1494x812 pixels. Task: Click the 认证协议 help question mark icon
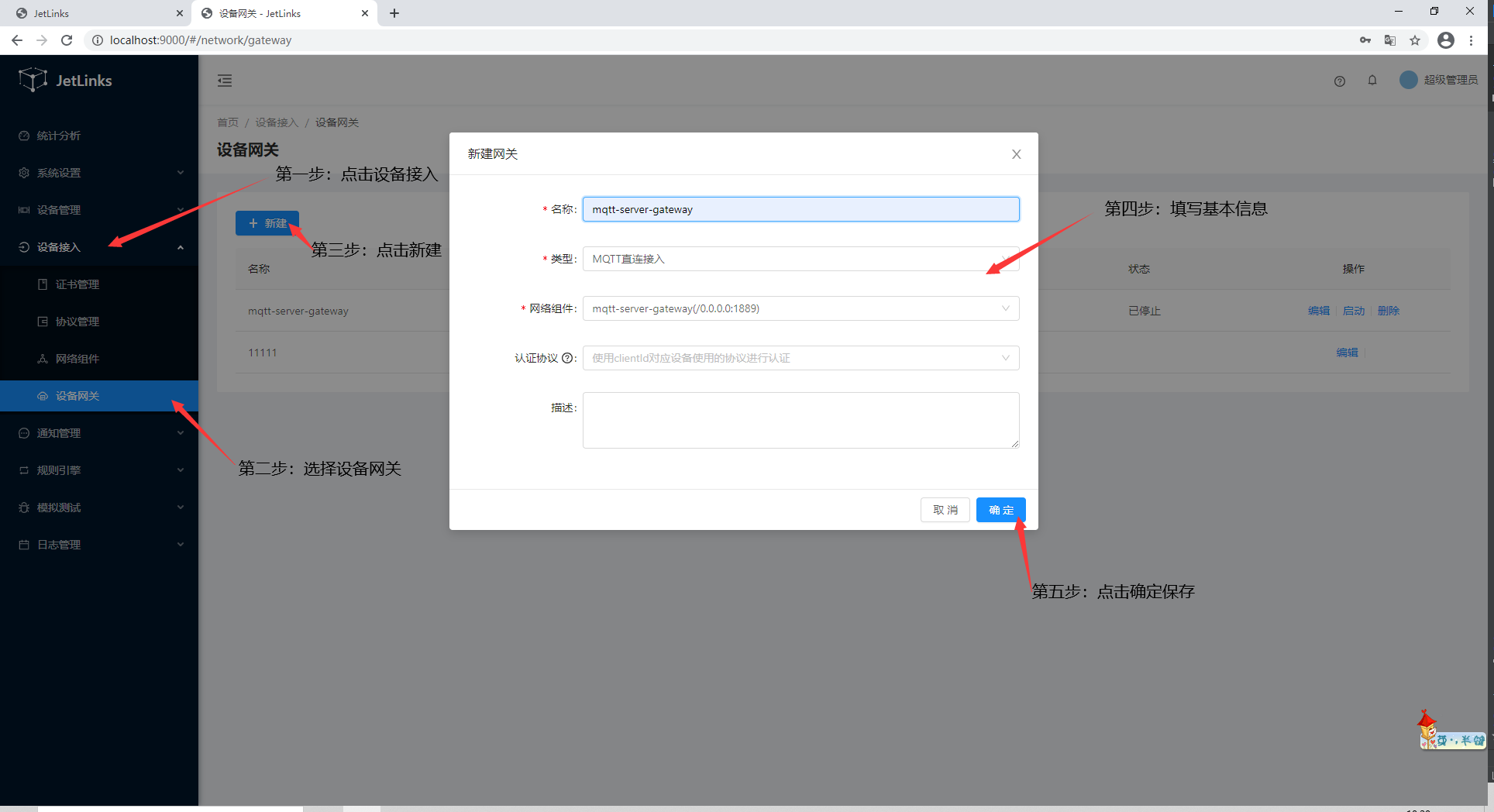click(x=569, y=358)
